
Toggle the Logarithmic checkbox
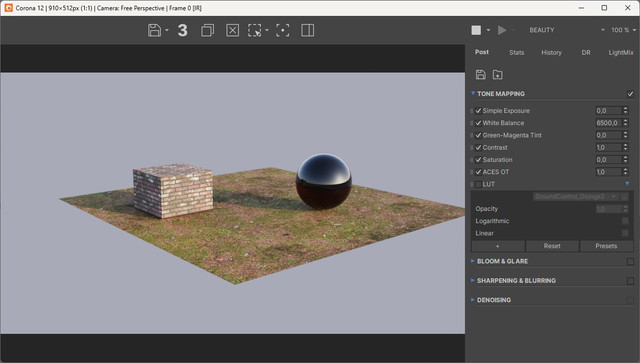point(625,221)
